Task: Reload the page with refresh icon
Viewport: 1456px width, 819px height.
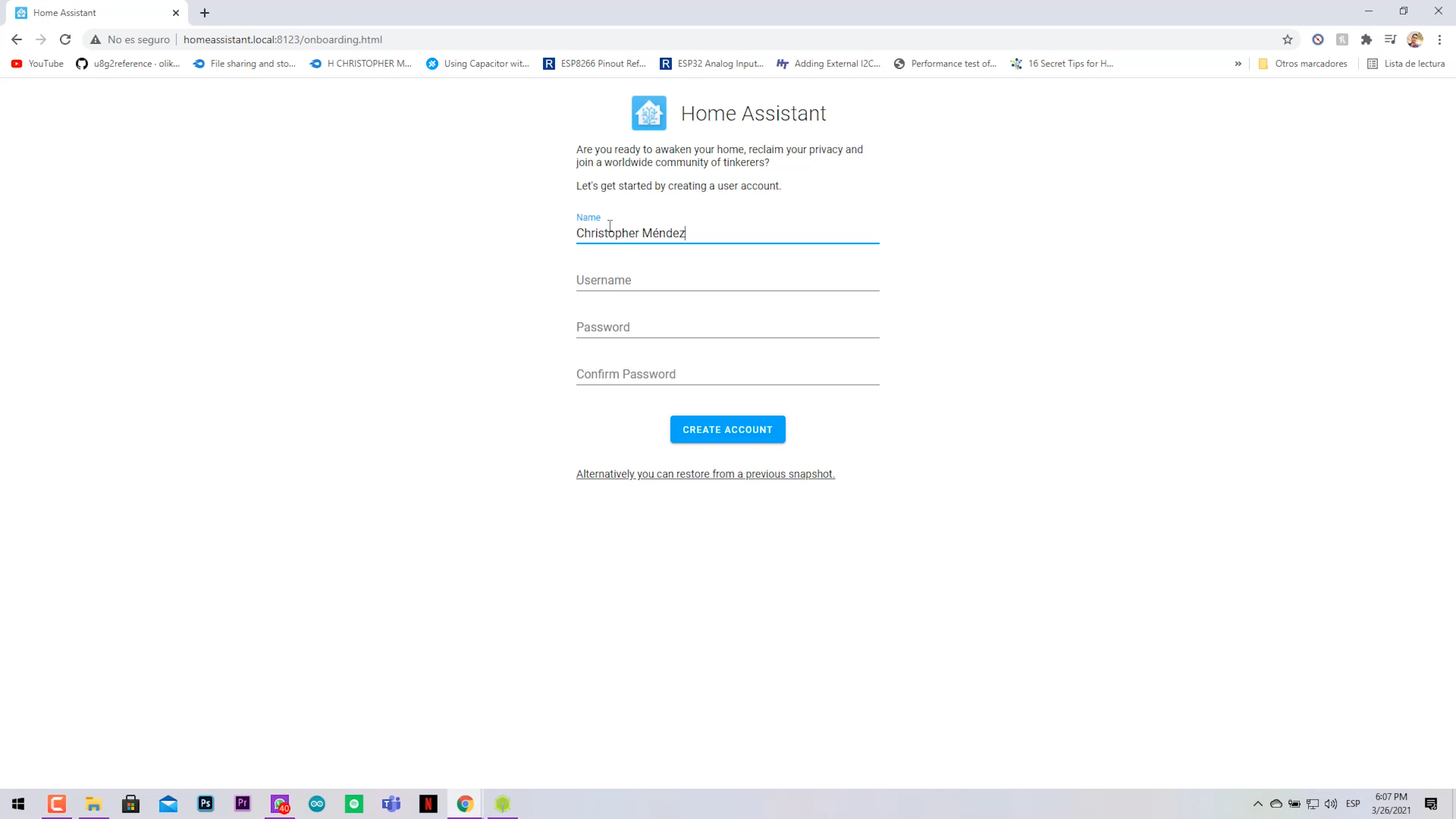Action: (65, 39)
